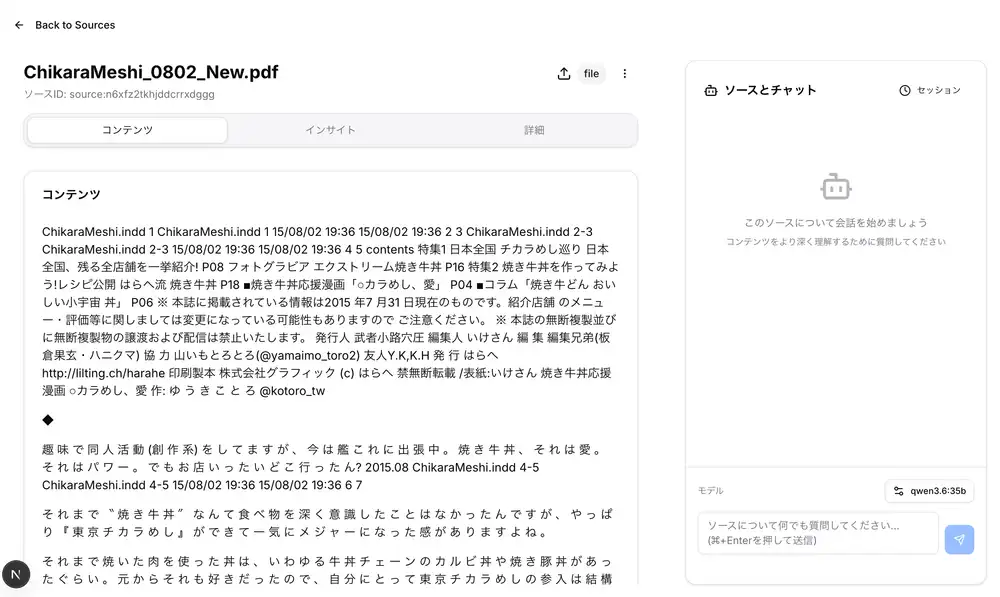
Task: Click the back arrow before Back to Sources
Action: [18, 25]
